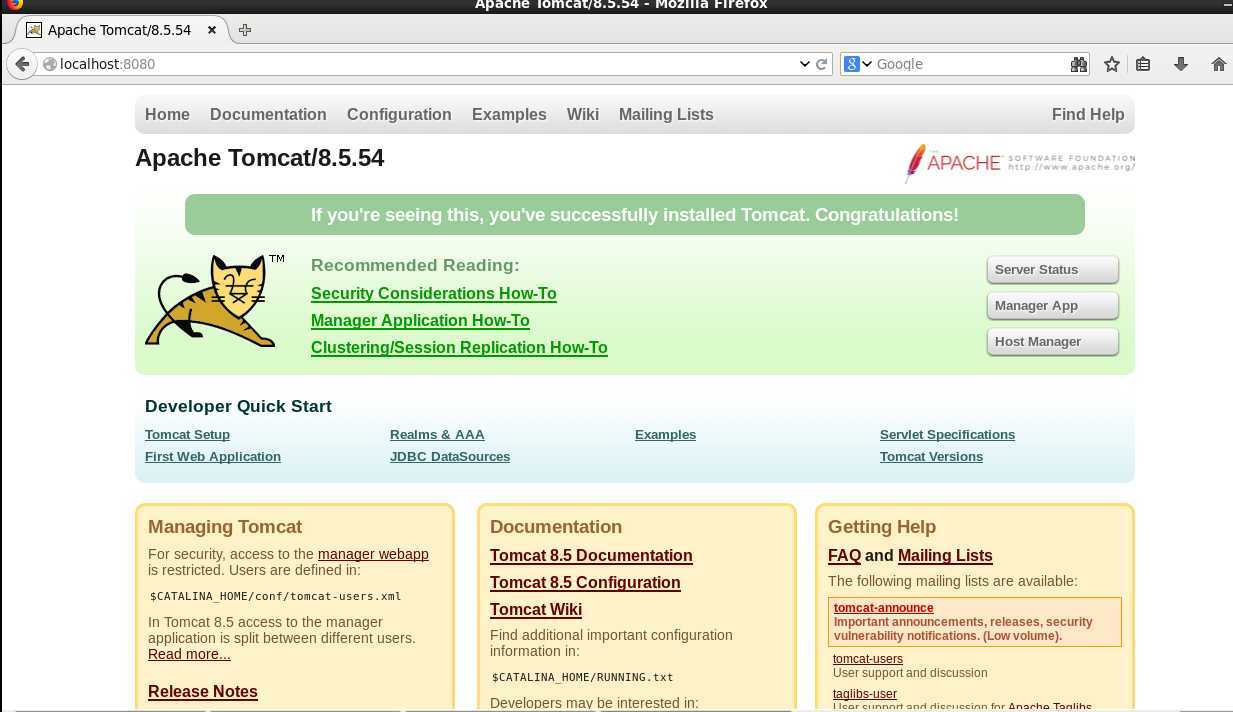Click the Firefox icon in the title bar

(x=14, y=4)
